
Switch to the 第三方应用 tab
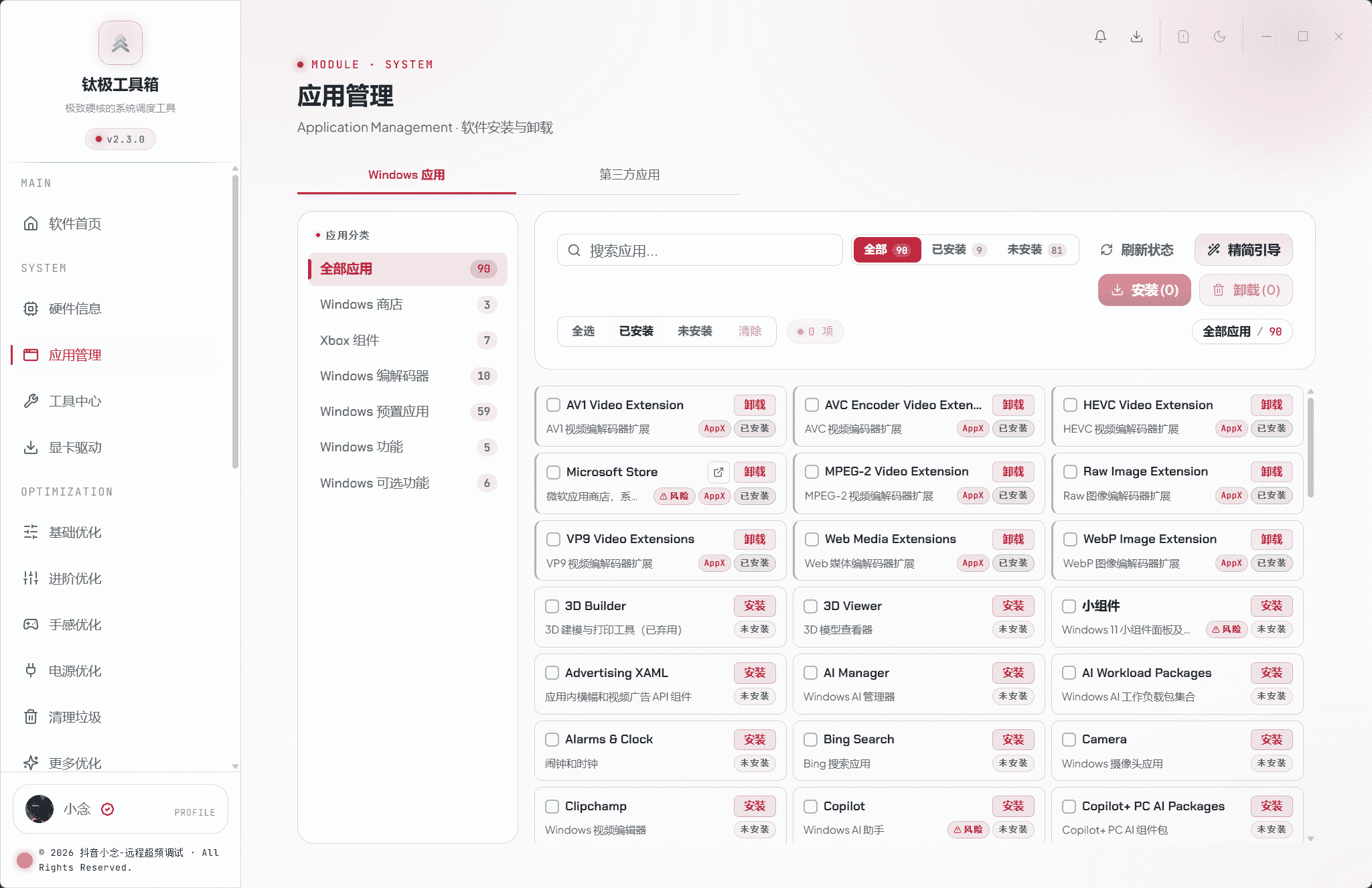(629, 175)
